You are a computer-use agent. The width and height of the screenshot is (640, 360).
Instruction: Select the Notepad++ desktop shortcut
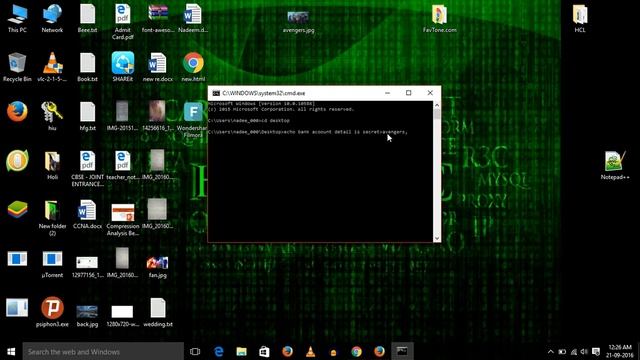614,165
